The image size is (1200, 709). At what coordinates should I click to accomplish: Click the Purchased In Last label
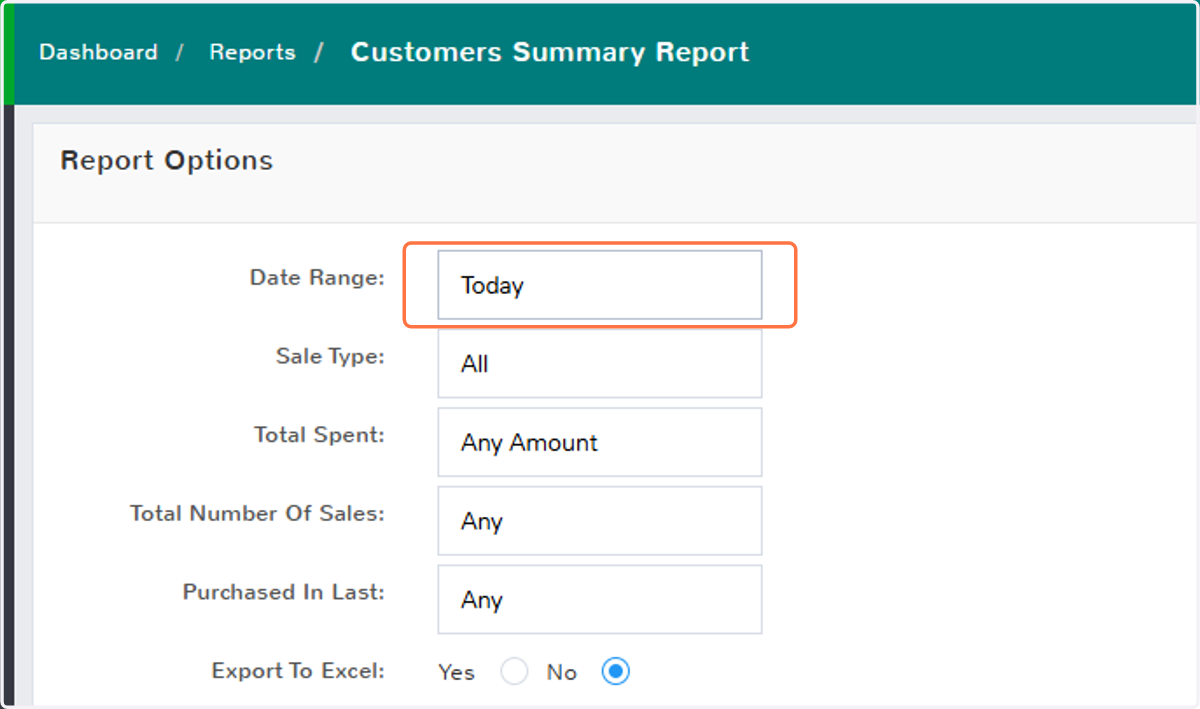(283, 592)
